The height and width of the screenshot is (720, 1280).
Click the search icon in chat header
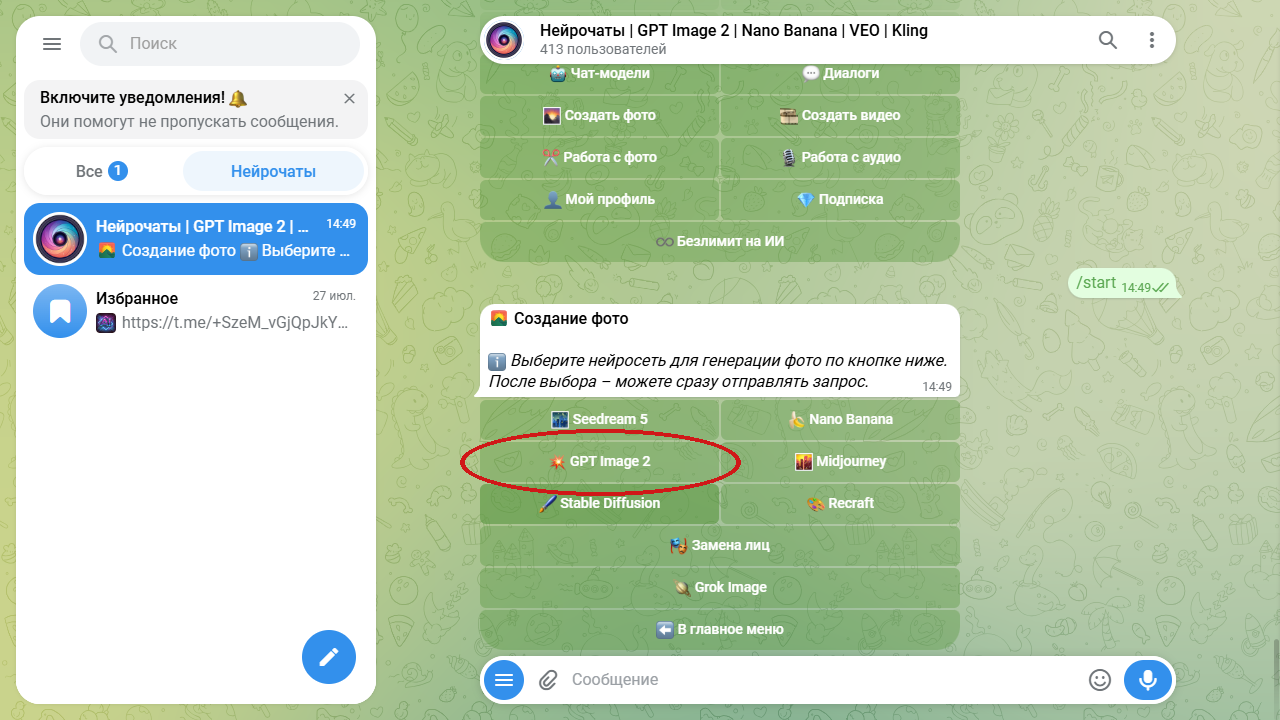pos(1108,40)
